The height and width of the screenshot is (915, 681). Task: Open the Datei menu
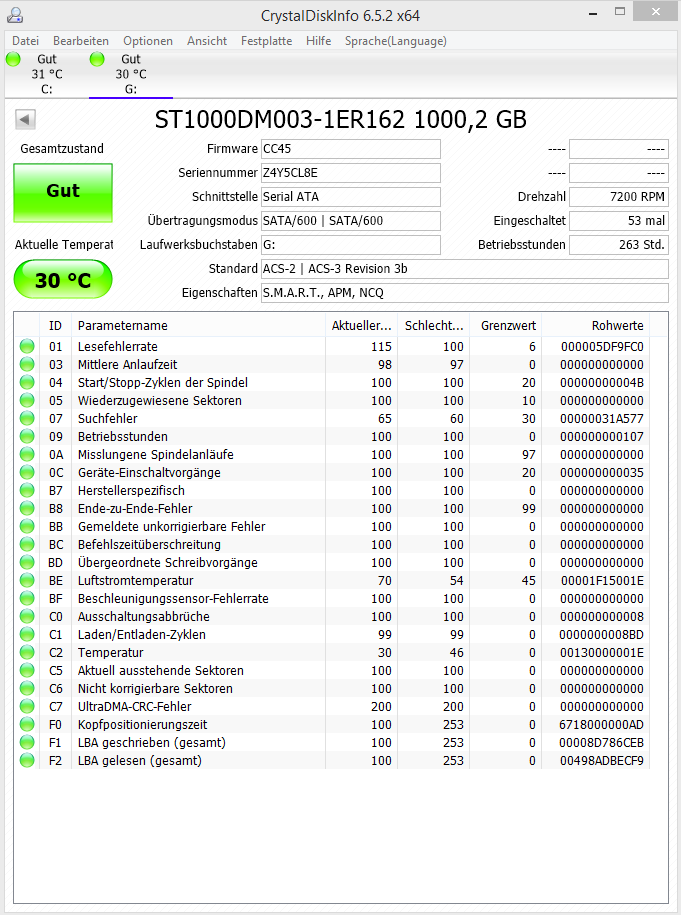coord(26,41)
